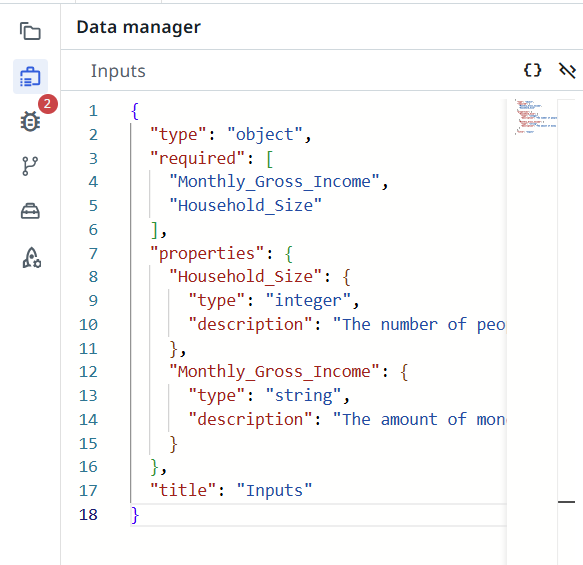Click the vertical scrollbar of the editor

click(x=566, y=331)
